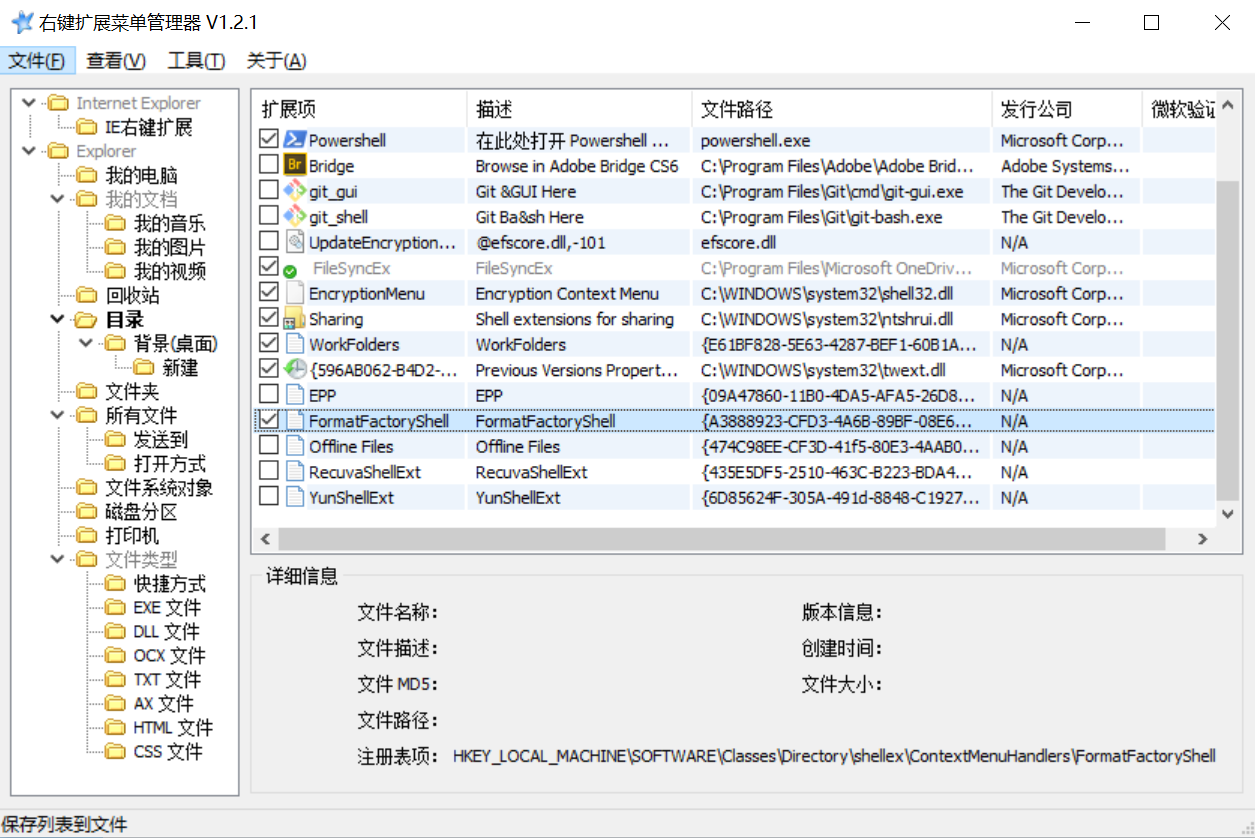Click the Powershell row icon
The height and width of the screenshot is (838, 1255).
[x=294, y=140]
